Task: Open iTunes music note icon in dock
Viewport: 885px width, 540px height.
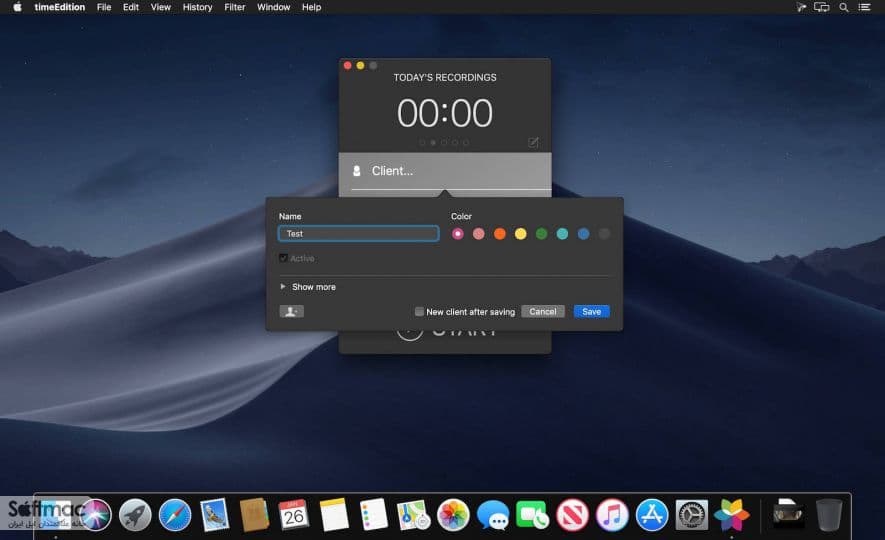Action: click(x=612, y=515)
